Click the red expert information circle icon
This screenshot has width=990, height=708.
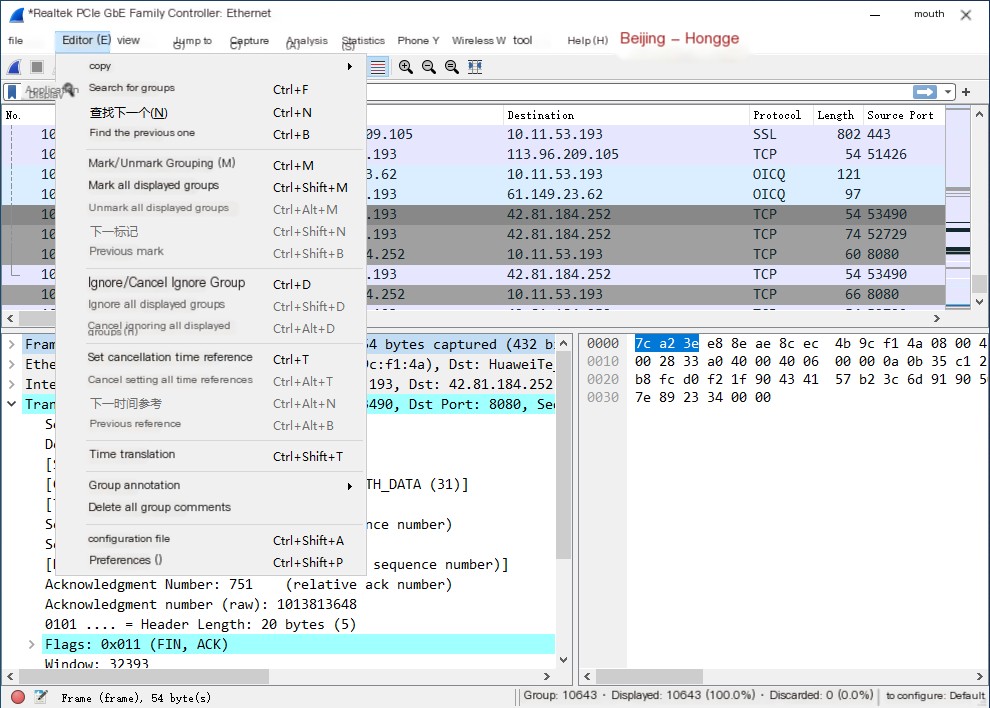18,697
